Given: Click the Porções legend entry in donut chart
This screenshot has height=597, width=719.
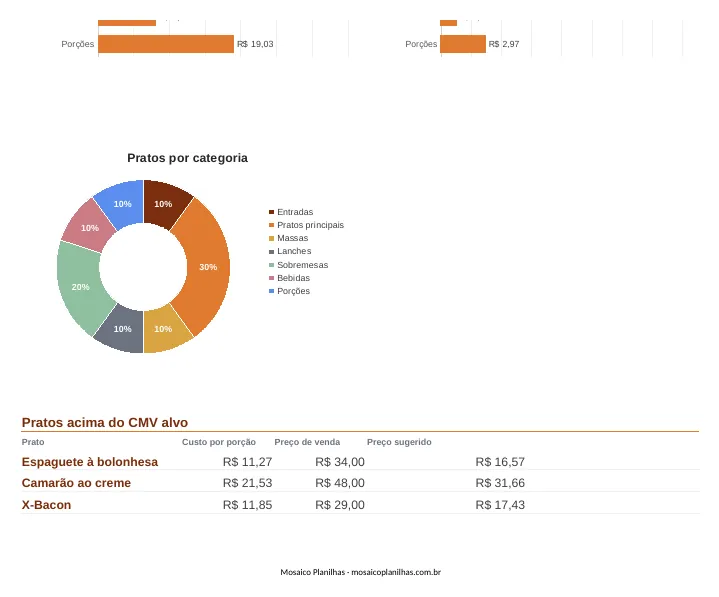Looking at the screenshot, I should point(289,291).
